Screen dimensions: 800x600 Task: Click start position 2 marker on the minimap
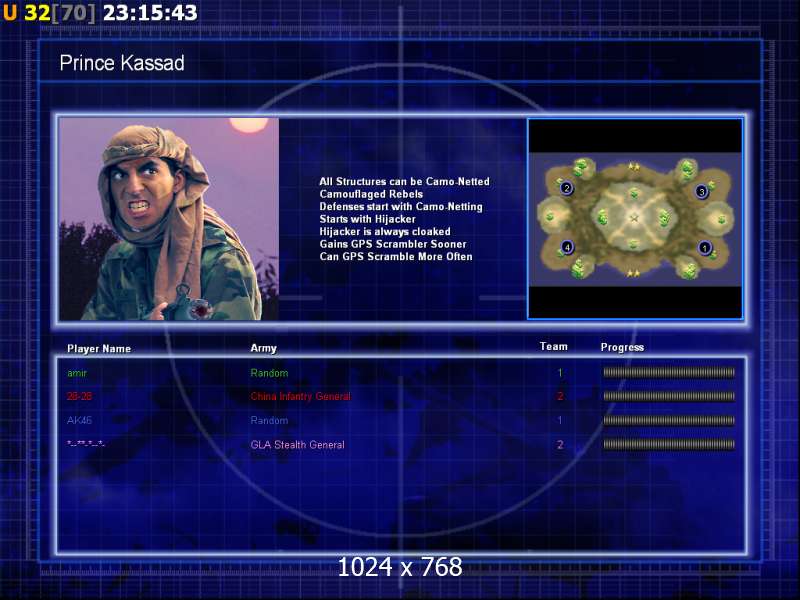pos(566,188)
